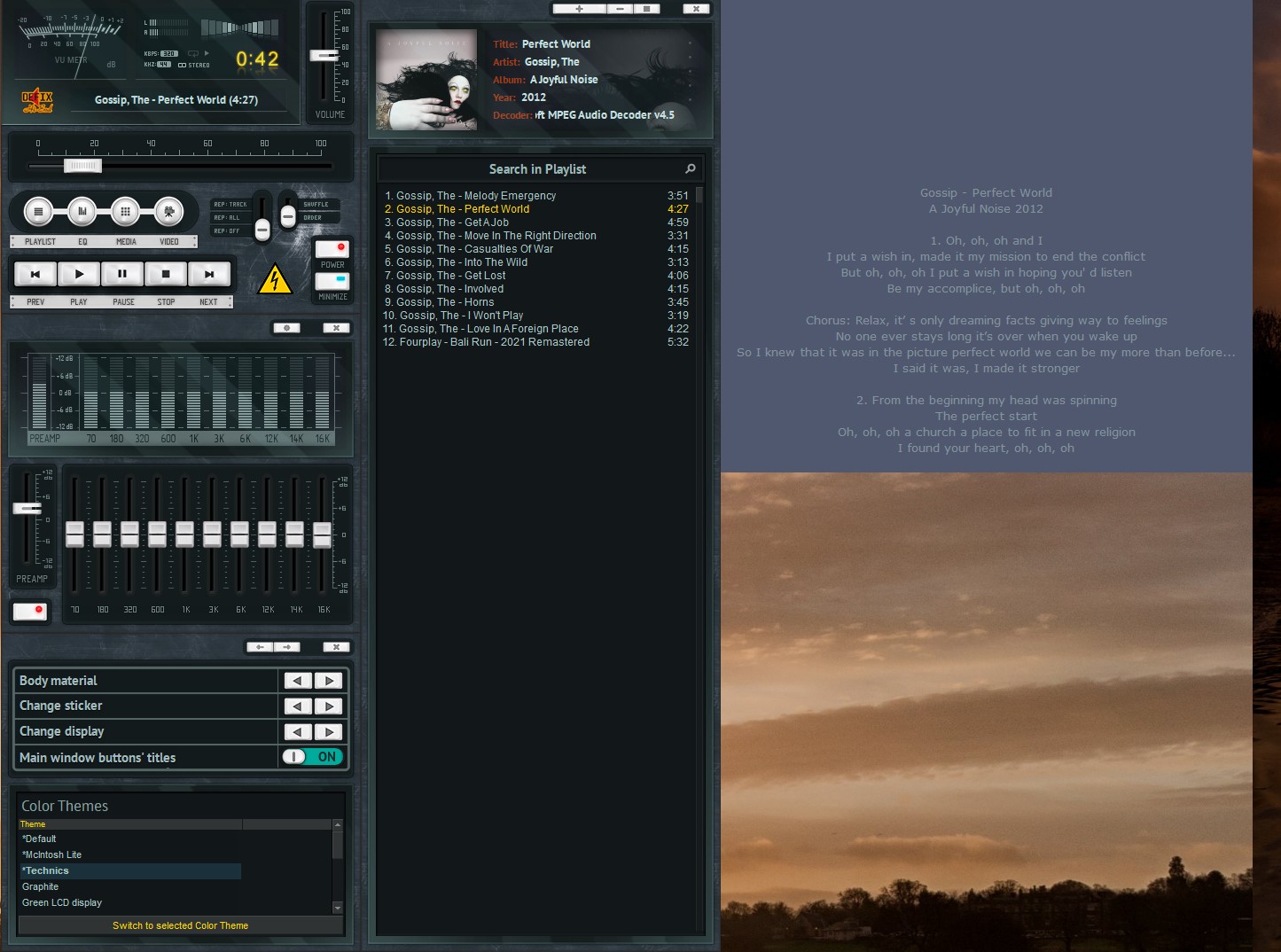Toggle Main window buttons' titles switch
This screenshot has width=1281, height=952.
[312, 757]
